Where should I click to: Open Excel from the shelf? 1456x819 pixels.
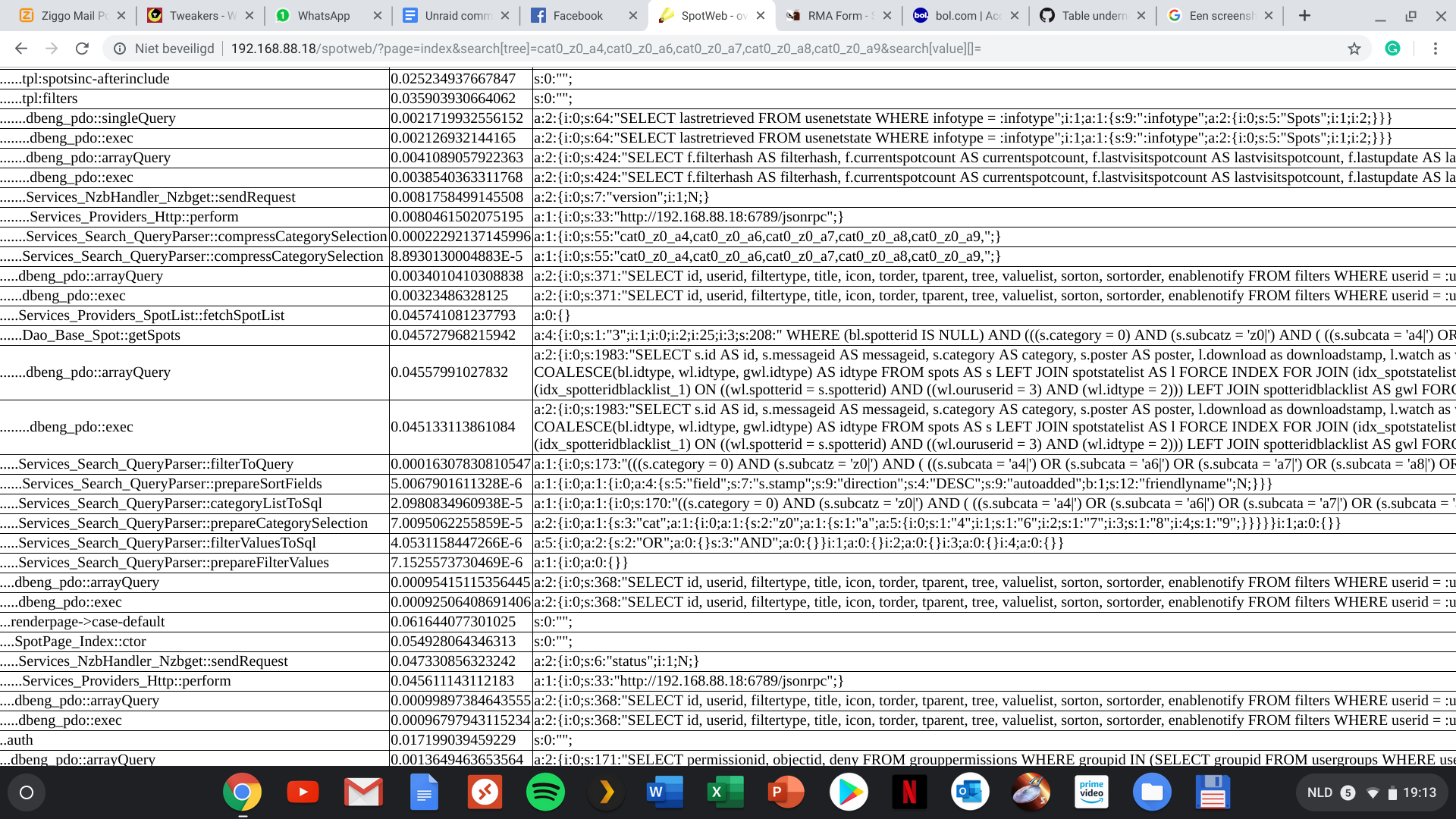pyautogui.click(x=726, y=792)
